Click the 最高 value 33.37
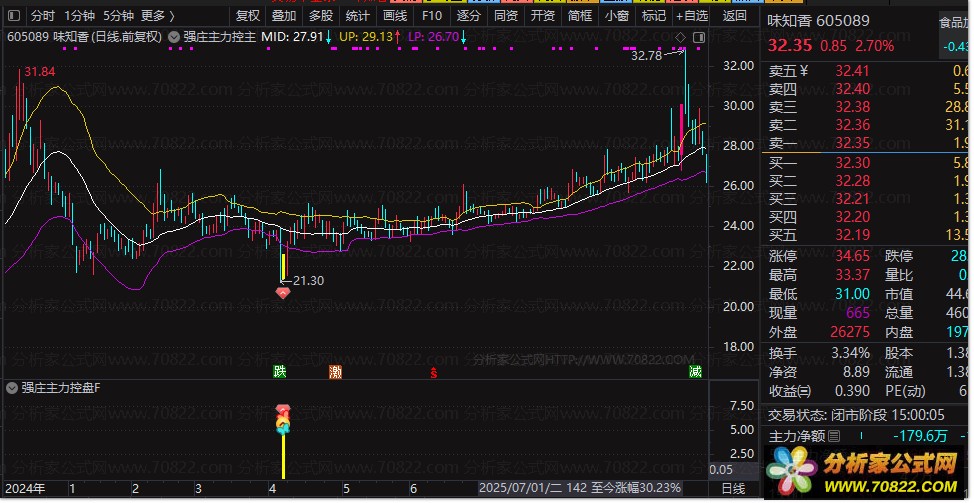The image size is (974, 503). click(x=852, y=275)
